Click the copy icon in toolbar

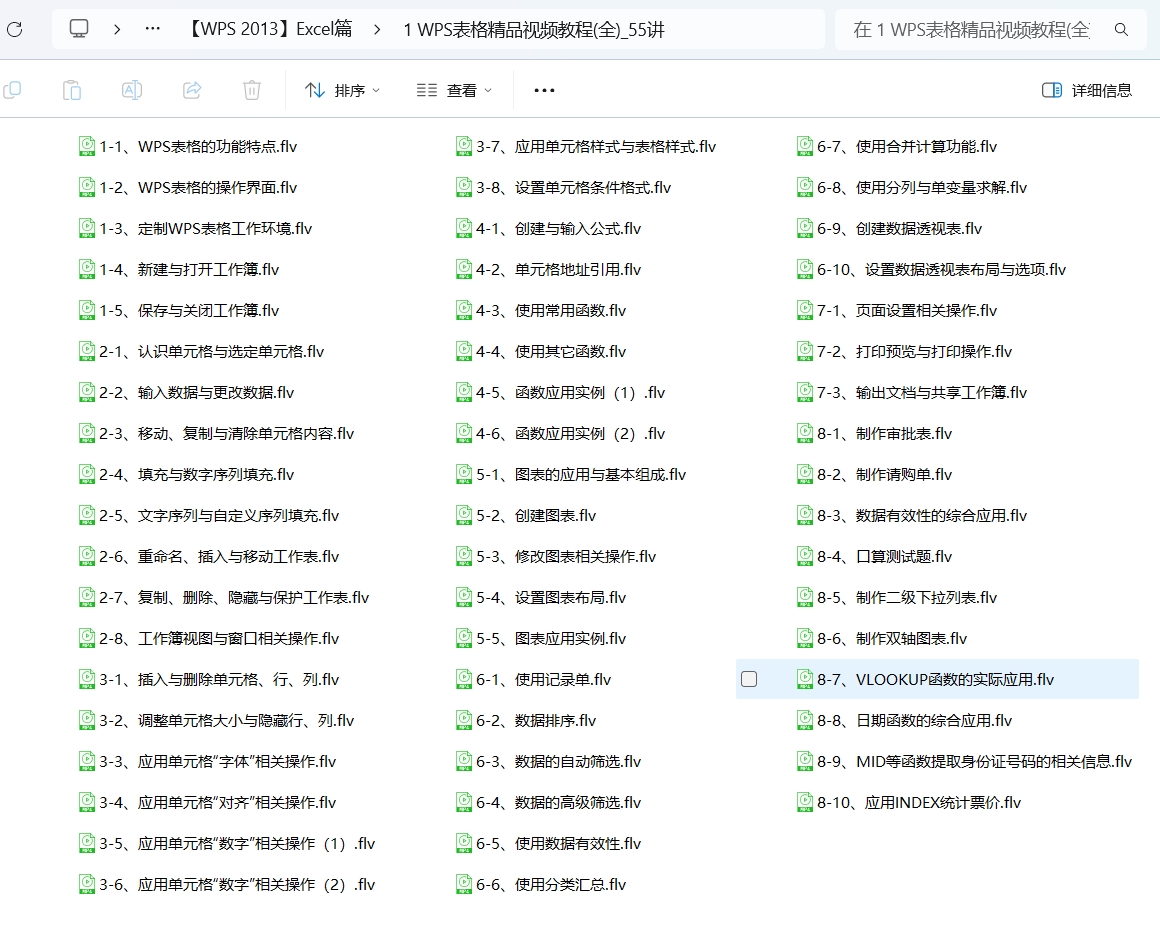tap(12, 90)
